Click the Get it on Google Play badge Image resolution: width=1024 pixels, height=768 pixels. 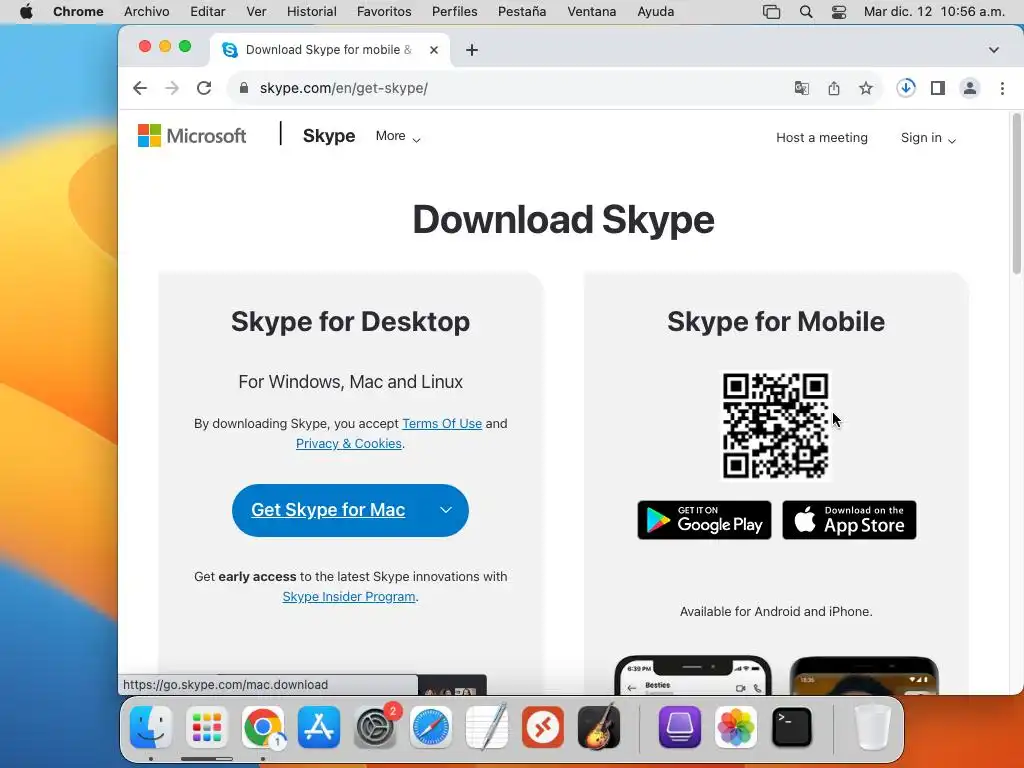pos(704,520)
